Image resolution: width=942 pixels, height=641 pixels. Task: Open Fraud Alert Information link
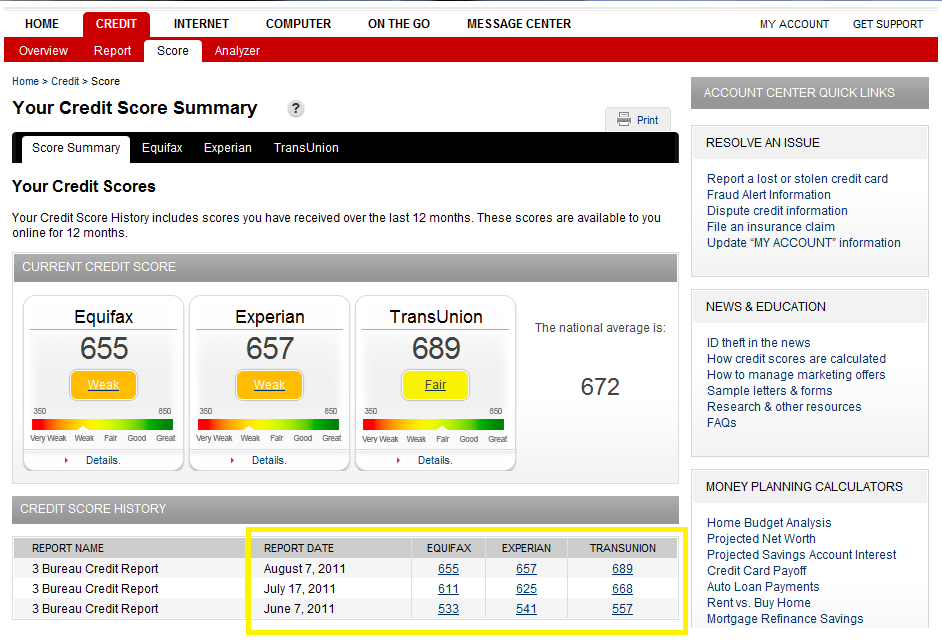pyautogui.click(x=768, y=195)
